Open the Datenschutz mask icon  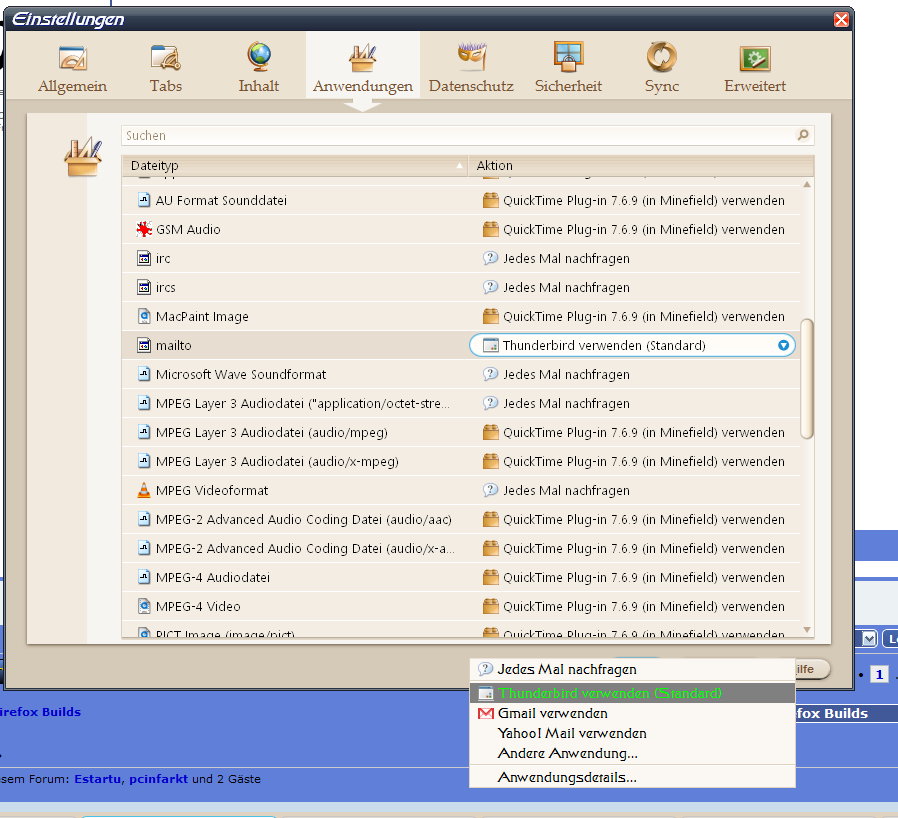pos(471,57)
